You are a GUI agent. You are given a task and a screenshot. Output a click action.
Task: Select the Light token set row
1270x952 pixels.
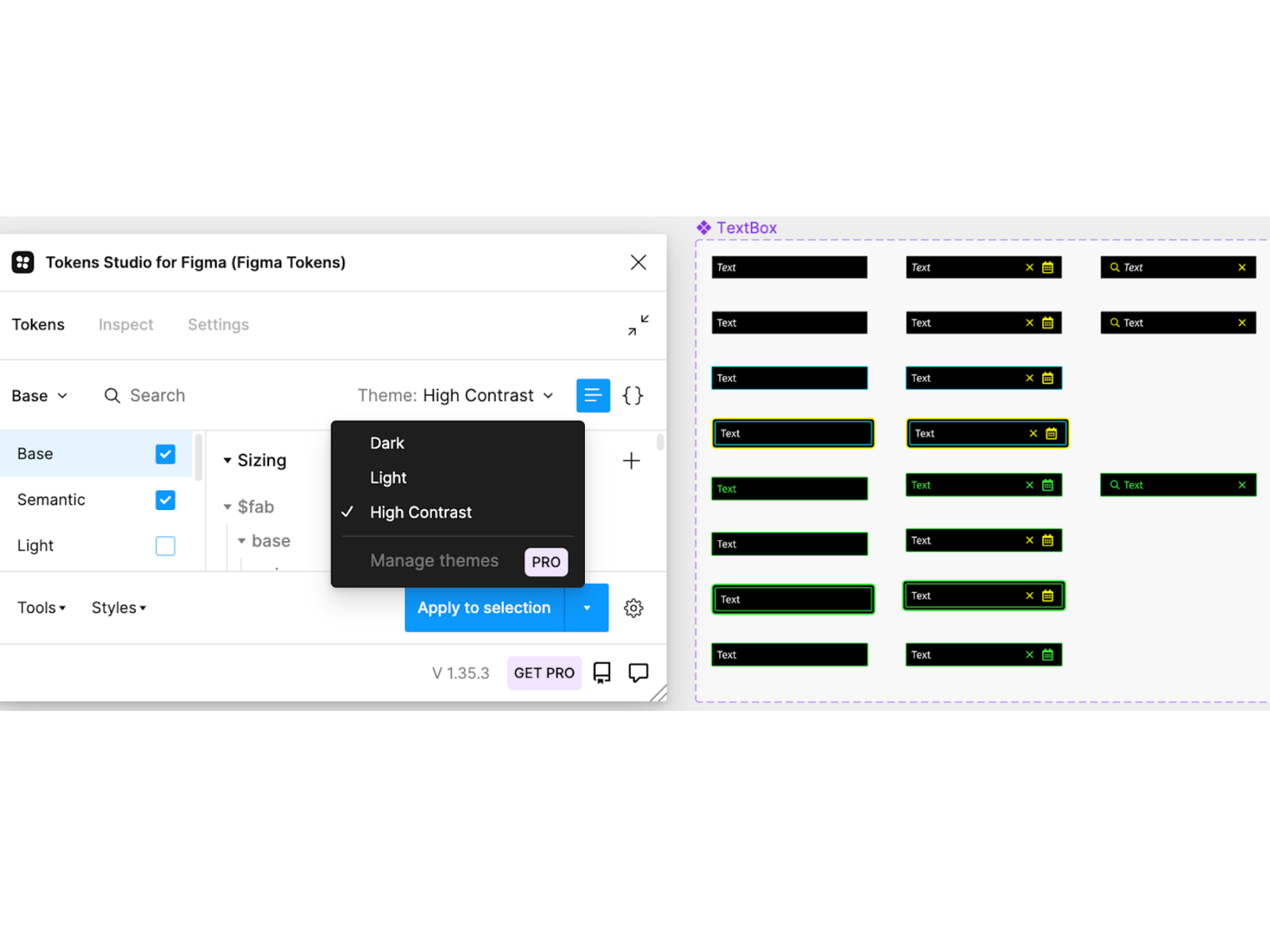pos(96,546)
